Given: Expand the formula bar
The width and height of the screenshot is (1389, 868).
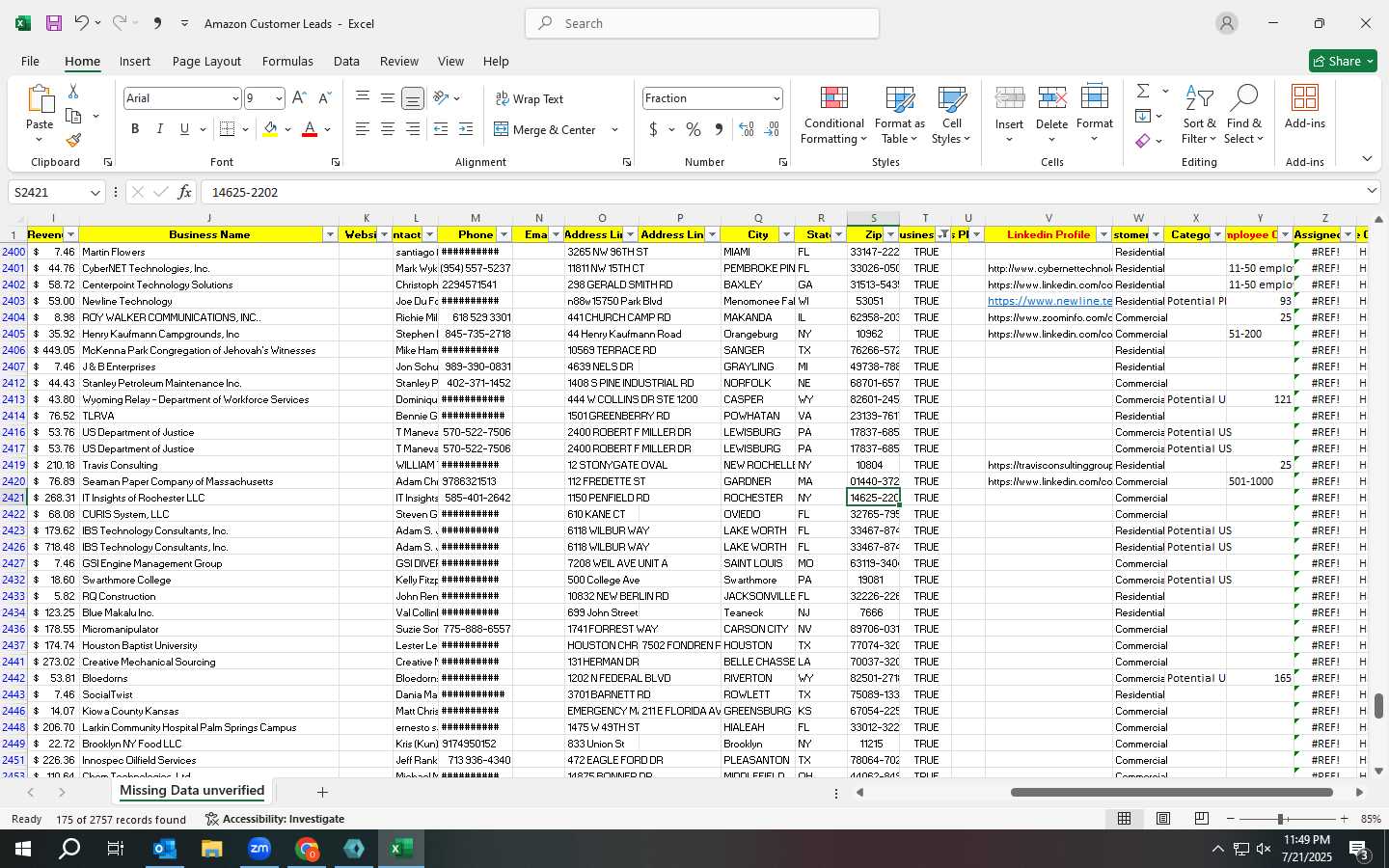Looking at the screenshot, I should 1372,191.
